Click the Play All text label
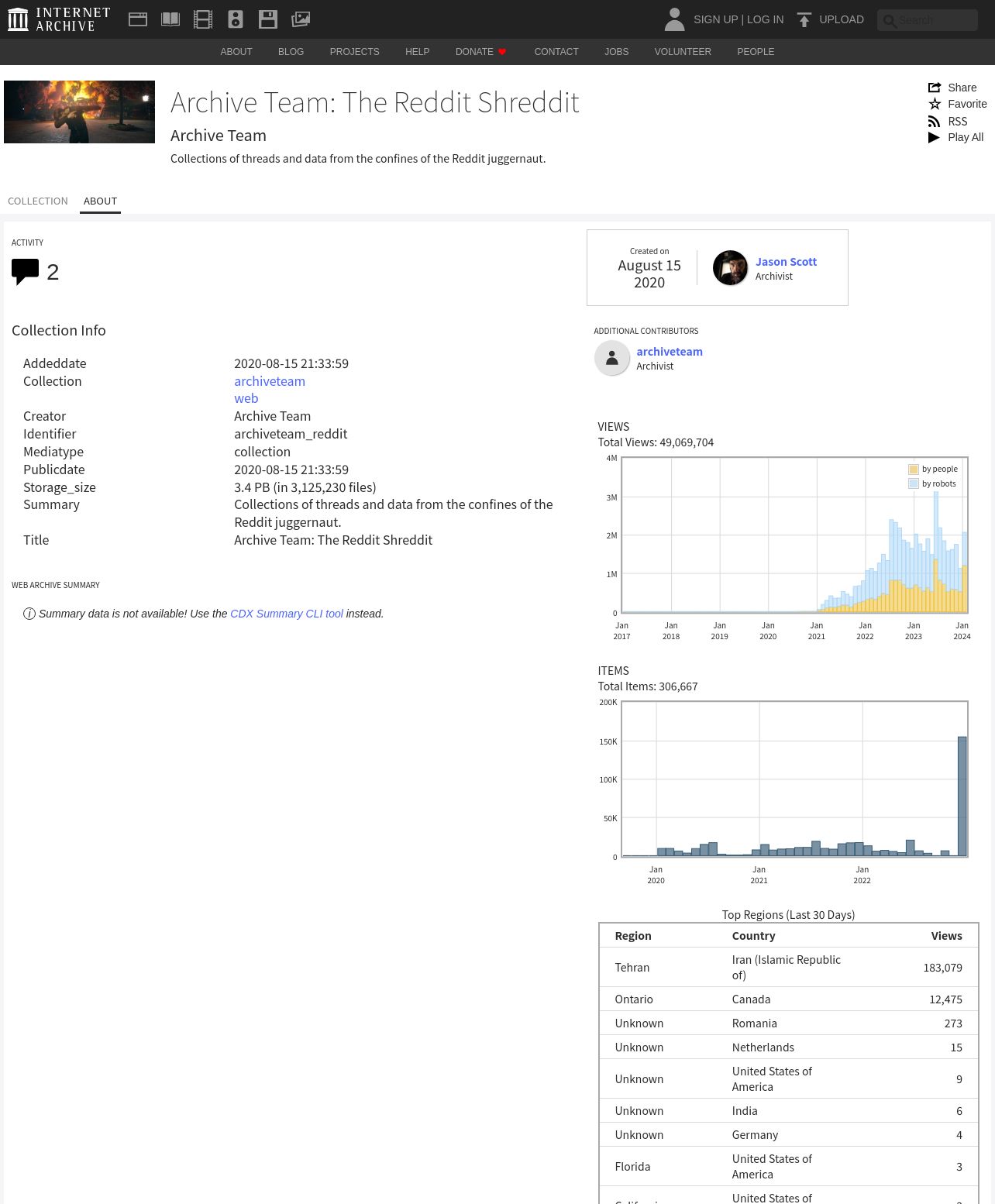 point(966,137)
